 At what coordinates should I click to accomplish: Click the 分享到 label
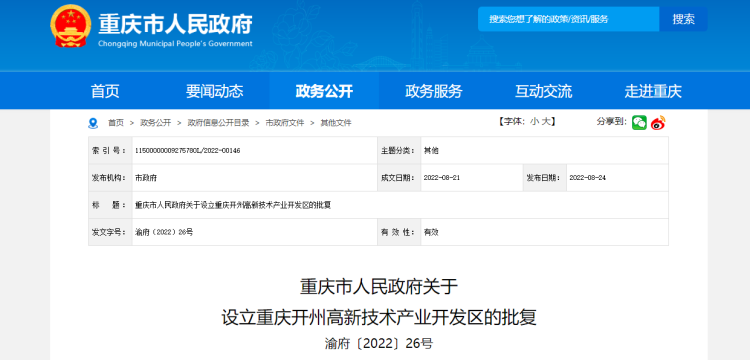(x=611, y=121)
